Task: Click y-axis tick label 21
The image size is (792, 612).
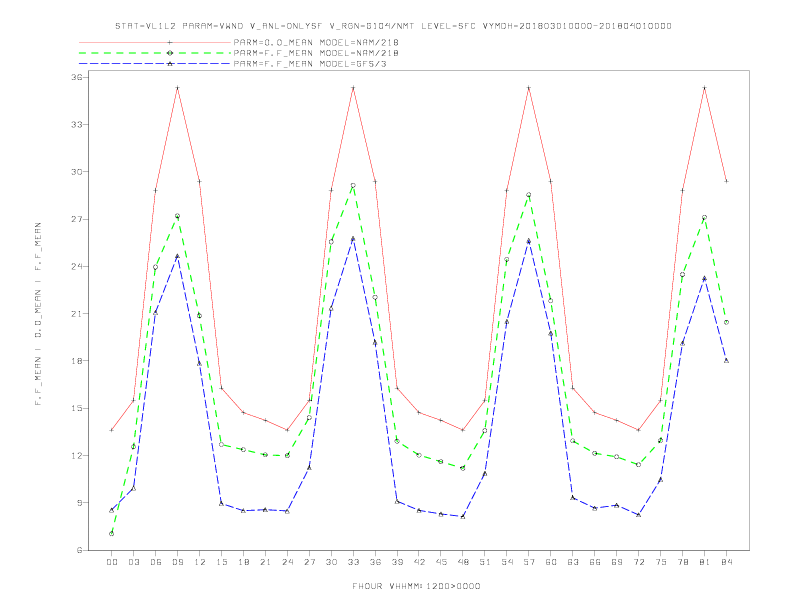Action: 77,314
